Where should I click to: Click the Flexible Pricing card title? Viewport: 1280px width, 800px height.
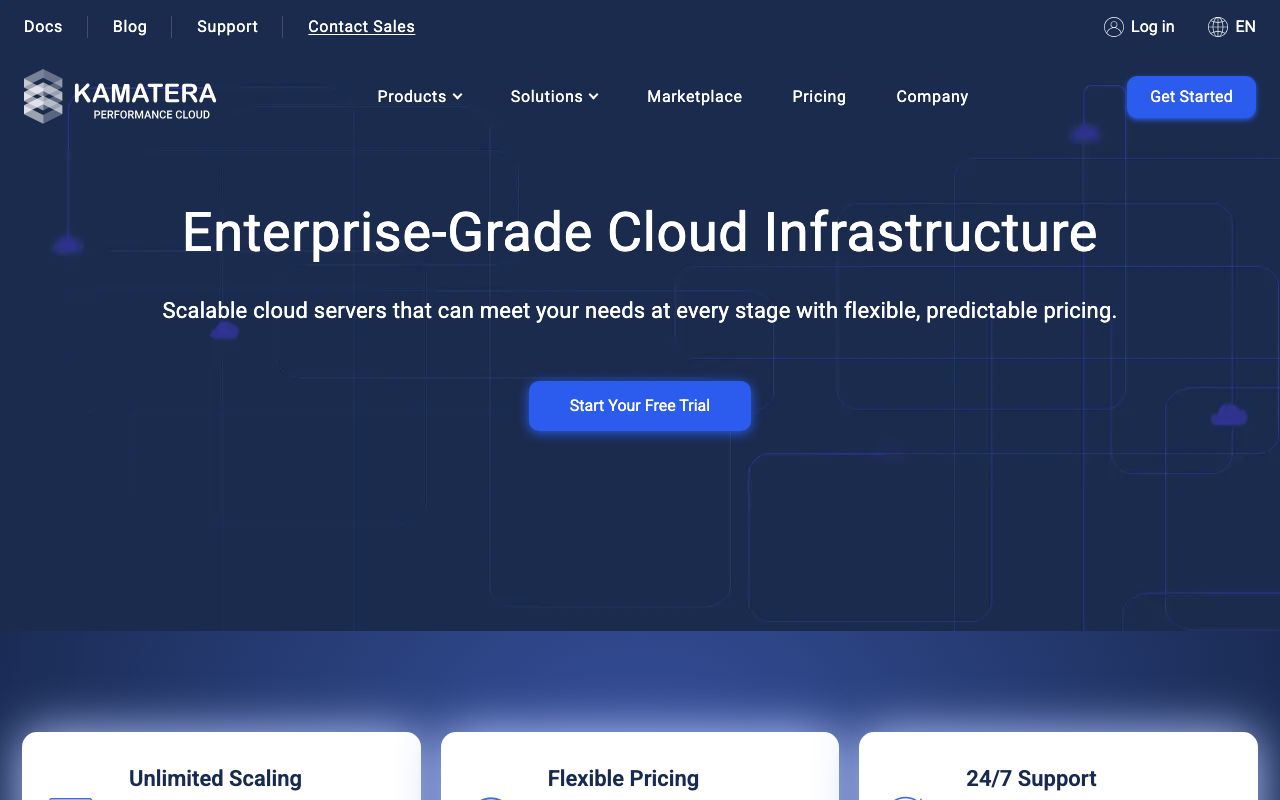tap(623, 778)
